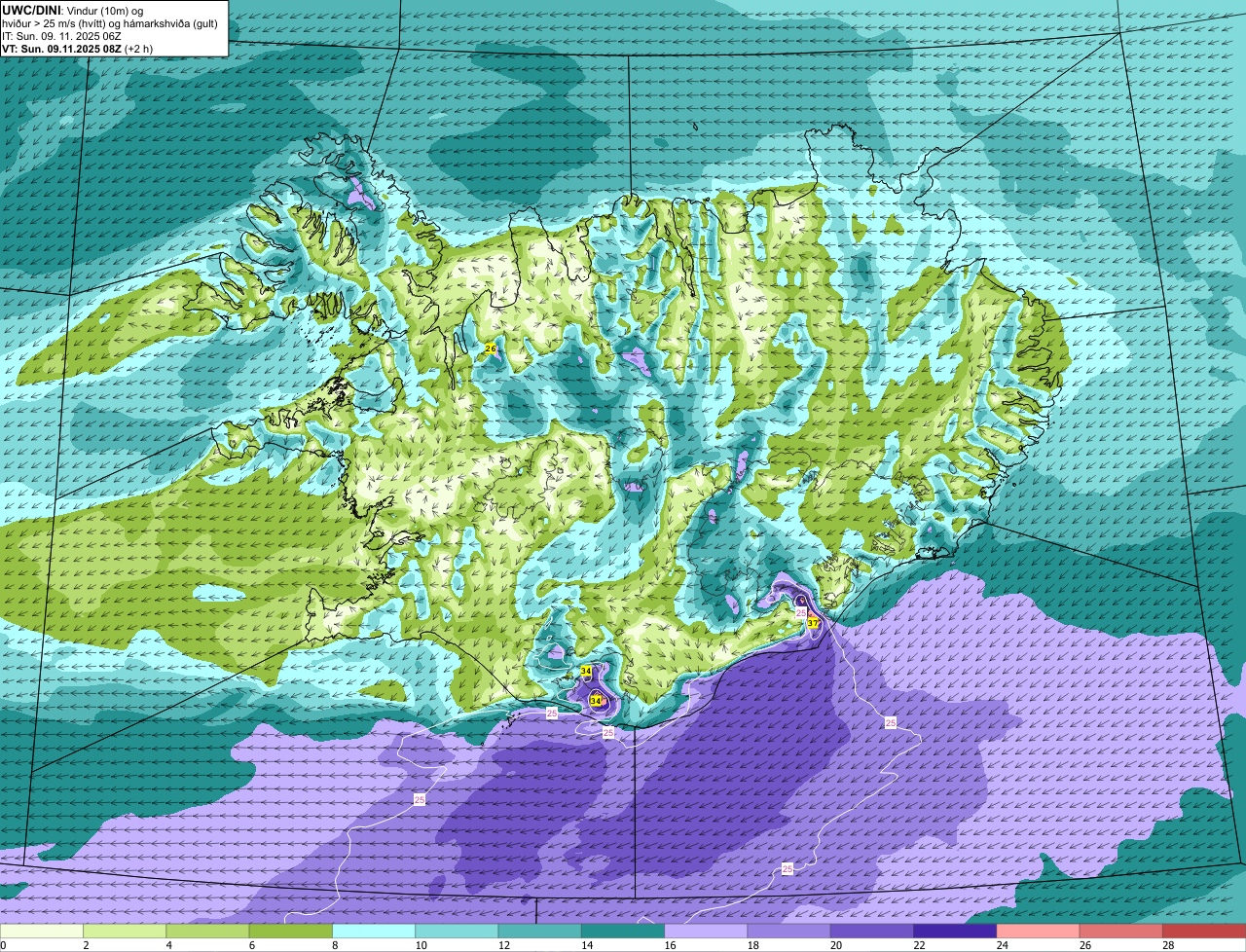Pick the 10–12 m/s legend color segment
The height and width of the screenshot is (952, 1246).
tap(457, 931)
